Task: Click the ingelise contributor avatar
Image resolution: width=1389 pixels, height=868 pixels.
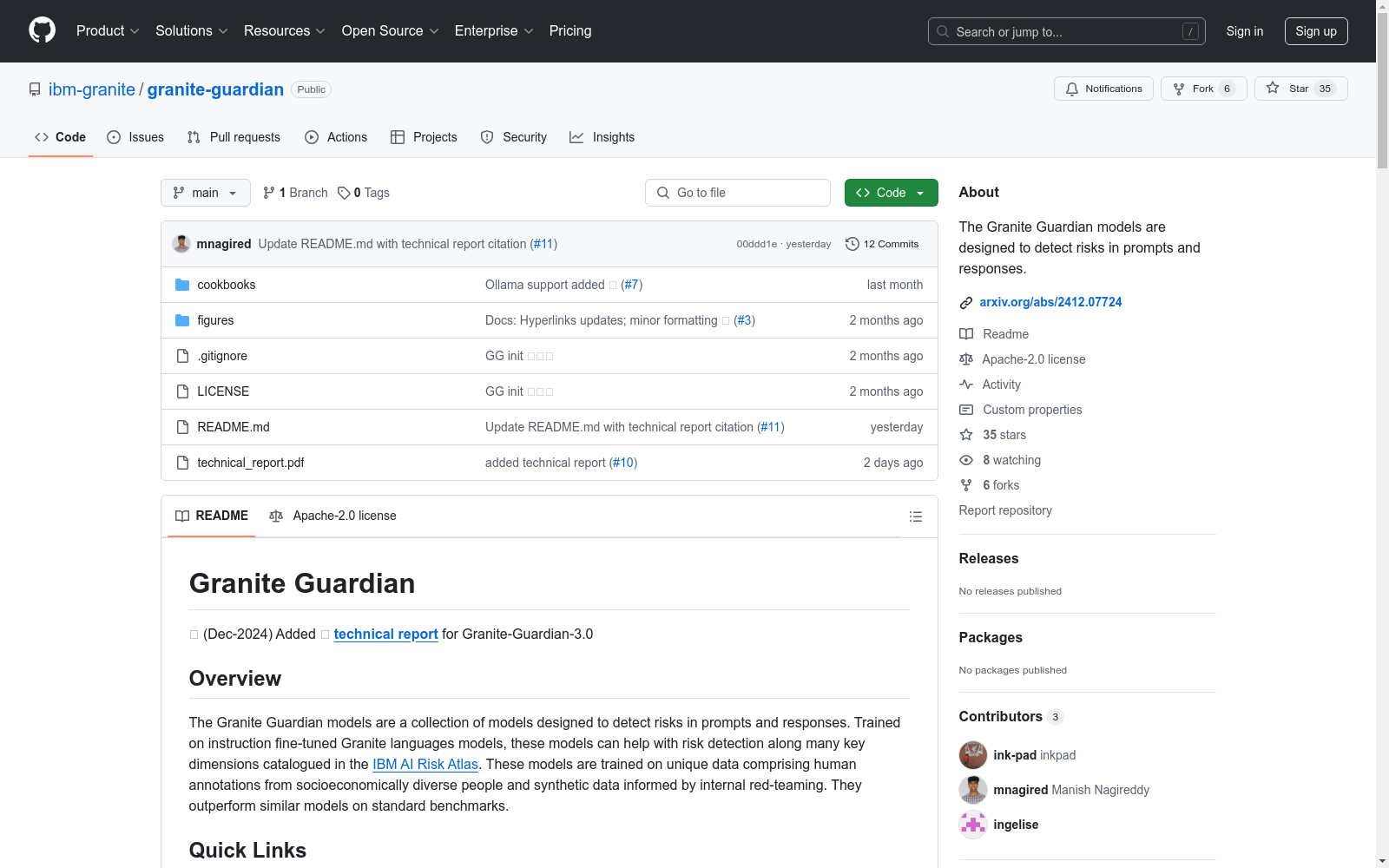Action: coord(973,825)
